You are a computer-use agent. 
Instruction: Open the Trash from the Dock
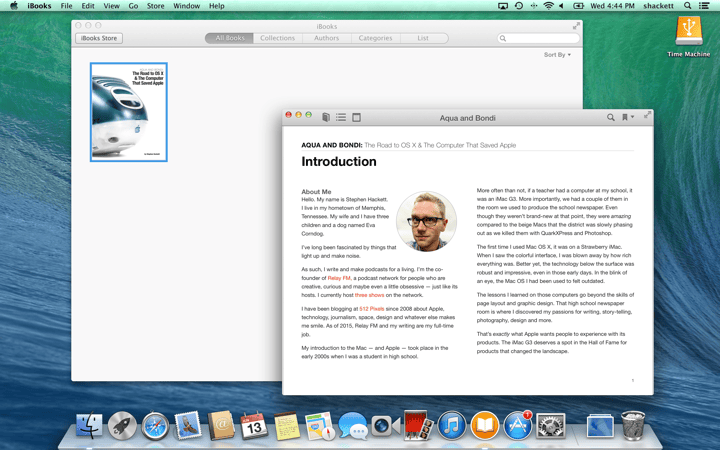[633, 426]
